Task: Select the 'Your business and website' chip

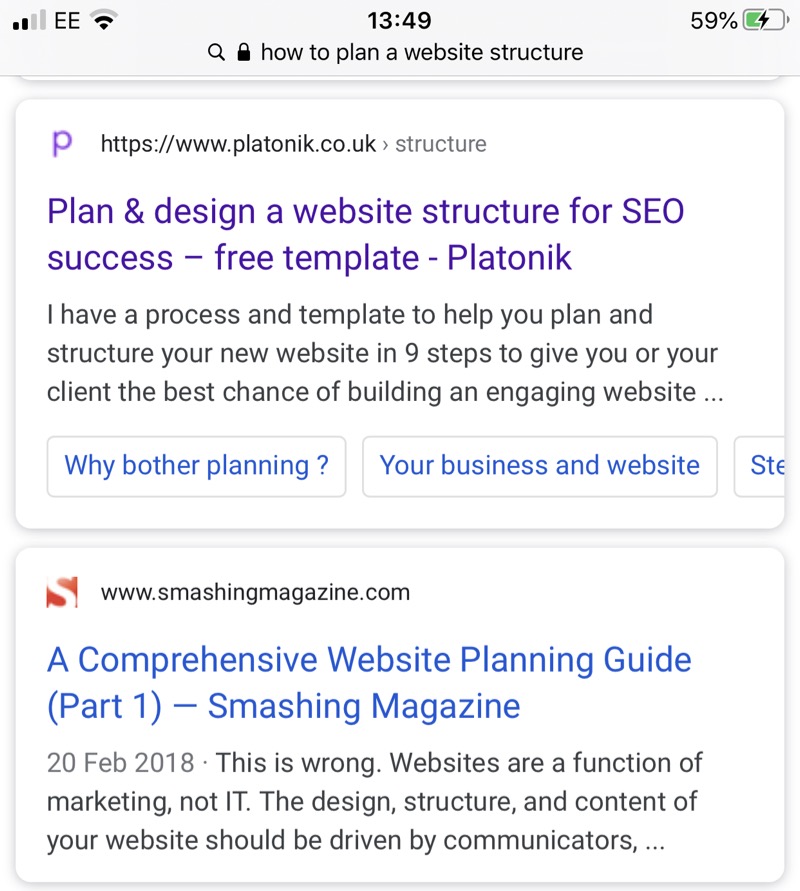Action: pyautogui.click(x=539, y=466)
